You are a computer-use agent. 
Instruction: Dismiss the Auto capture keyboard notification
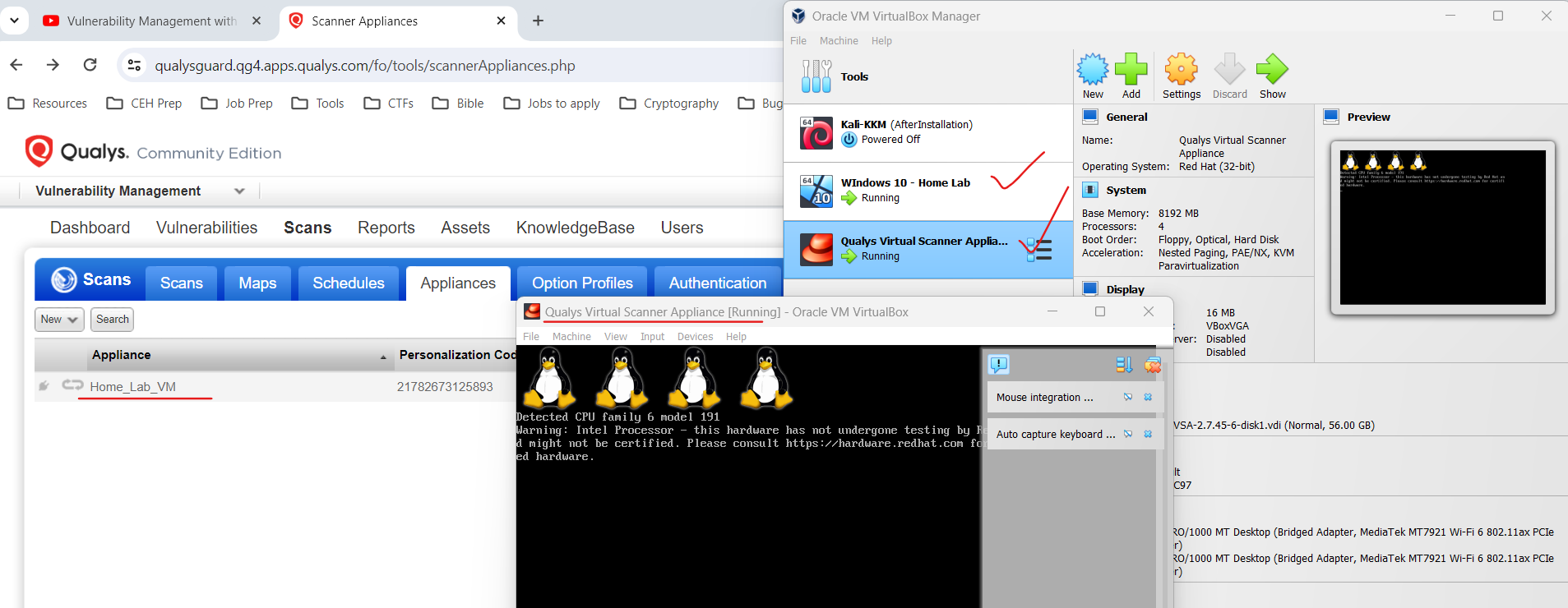point(1148,435)
